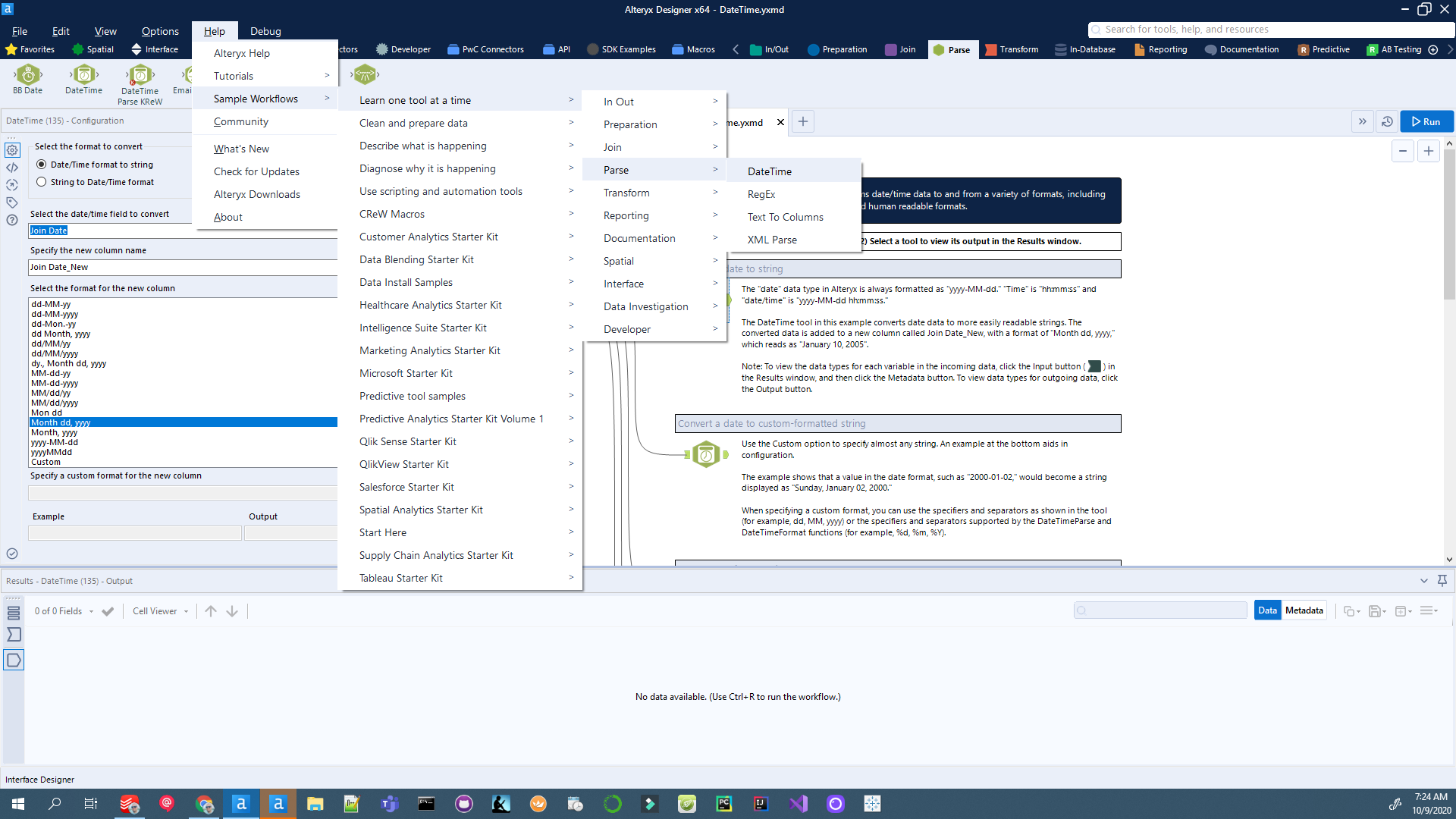Select the String to Date/Time format radio button
The height and width of the screenshot is (819, 1456).
tap(42, 181)
